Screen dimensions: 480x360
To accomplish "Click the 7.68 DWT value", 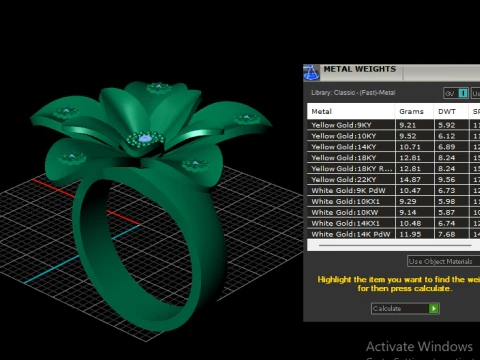I will [447, 234].
